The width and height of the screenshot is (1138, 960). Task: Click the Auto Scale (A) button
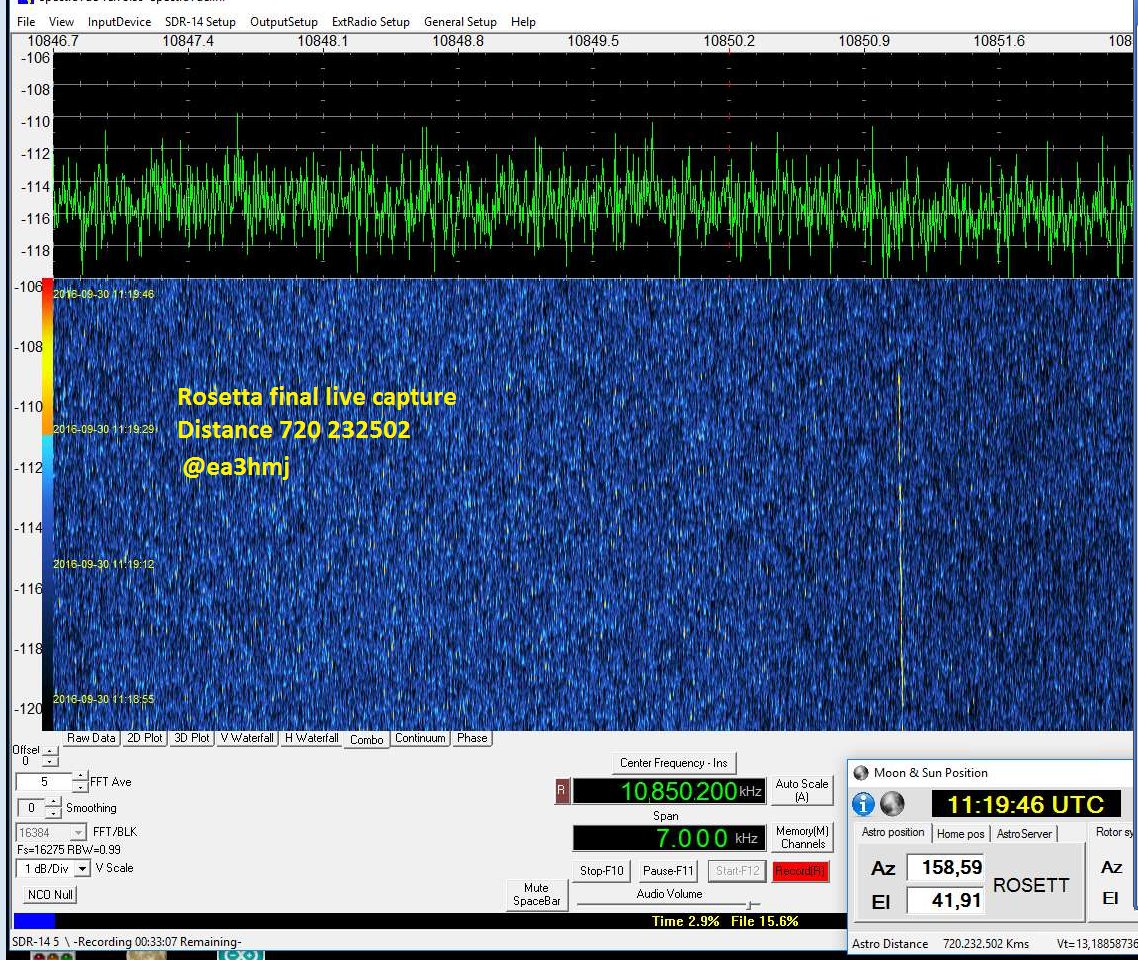[x=801, y=790]
